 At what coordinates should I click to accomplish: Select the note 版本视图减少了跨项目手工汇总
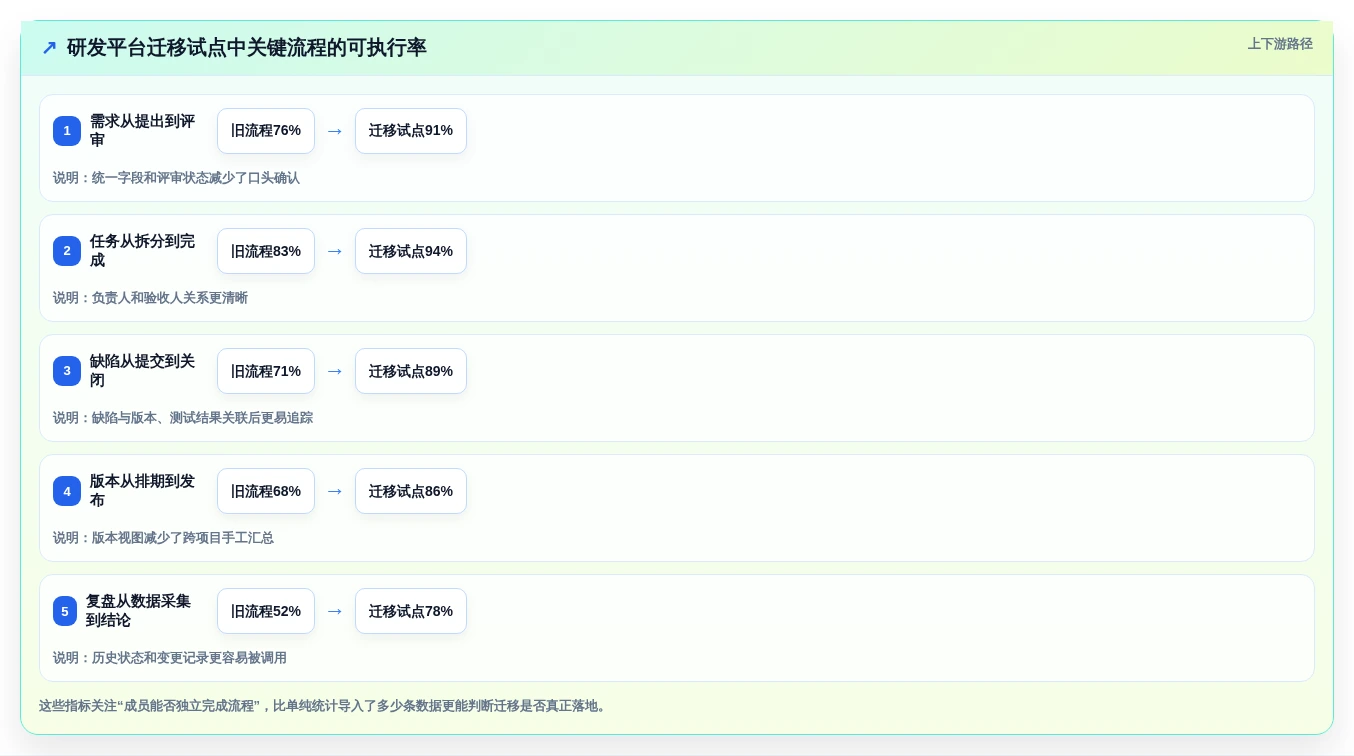pos(183,538)
